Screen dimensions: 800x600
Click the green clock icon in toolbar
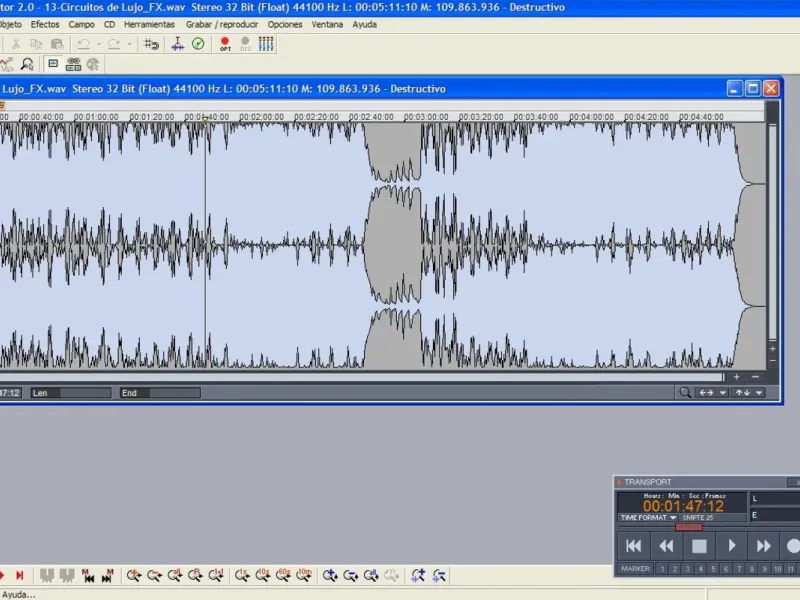pyautogui.click(x=198, y=44)
